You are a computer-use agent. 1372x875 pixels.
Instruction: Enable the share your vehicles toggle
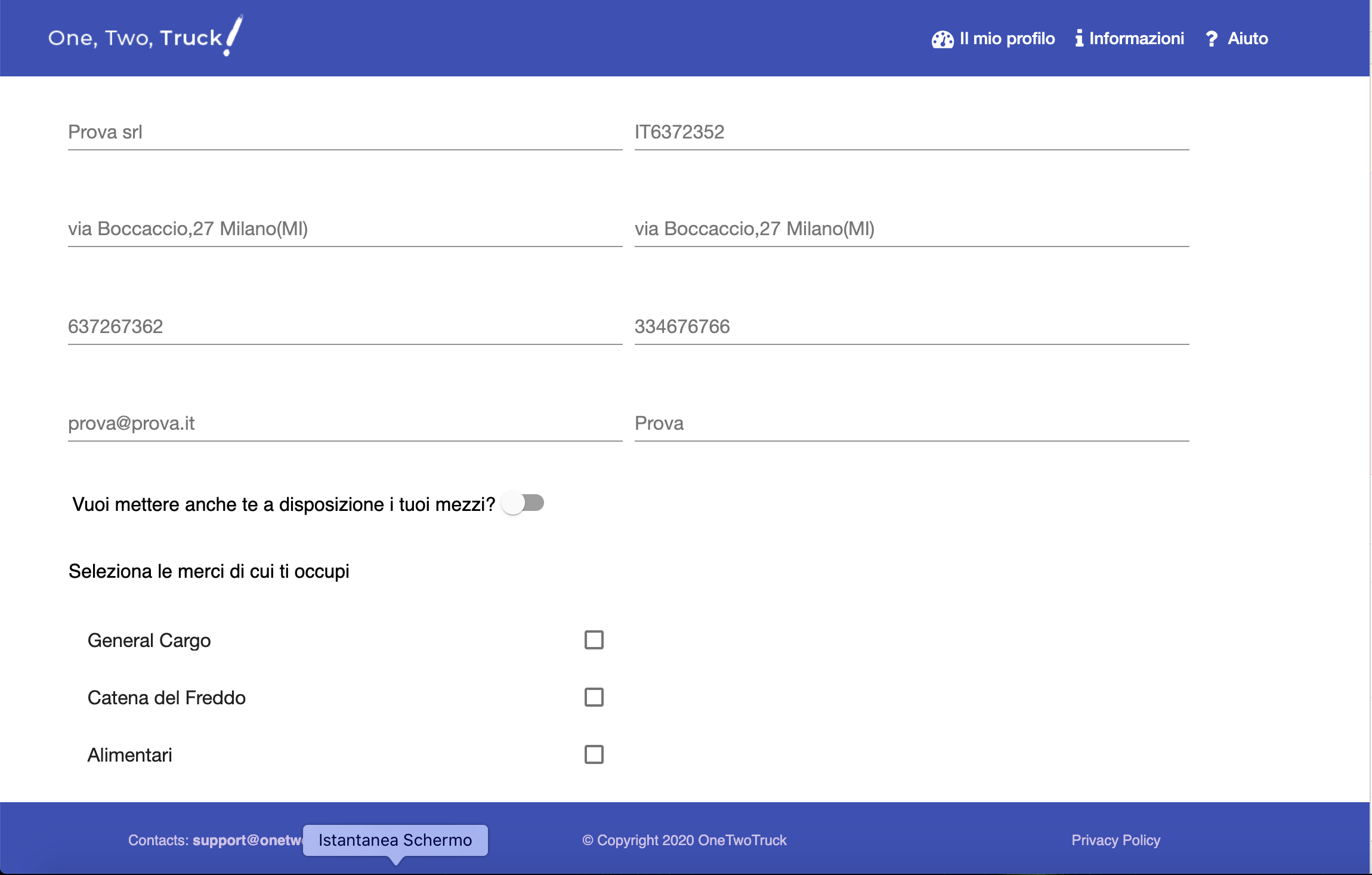(x=523, y=503)
